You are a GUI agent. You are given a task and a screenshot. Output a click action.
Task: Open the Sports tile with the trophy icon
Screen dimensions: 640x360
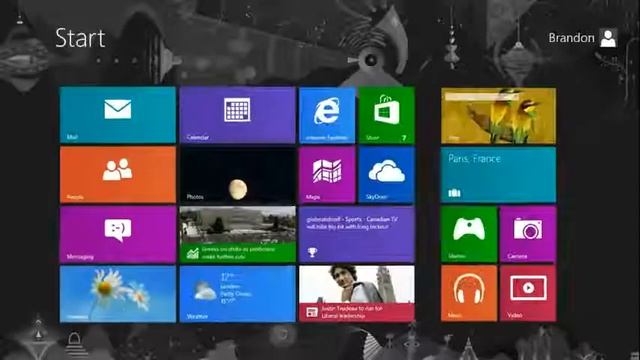point(357,234)
